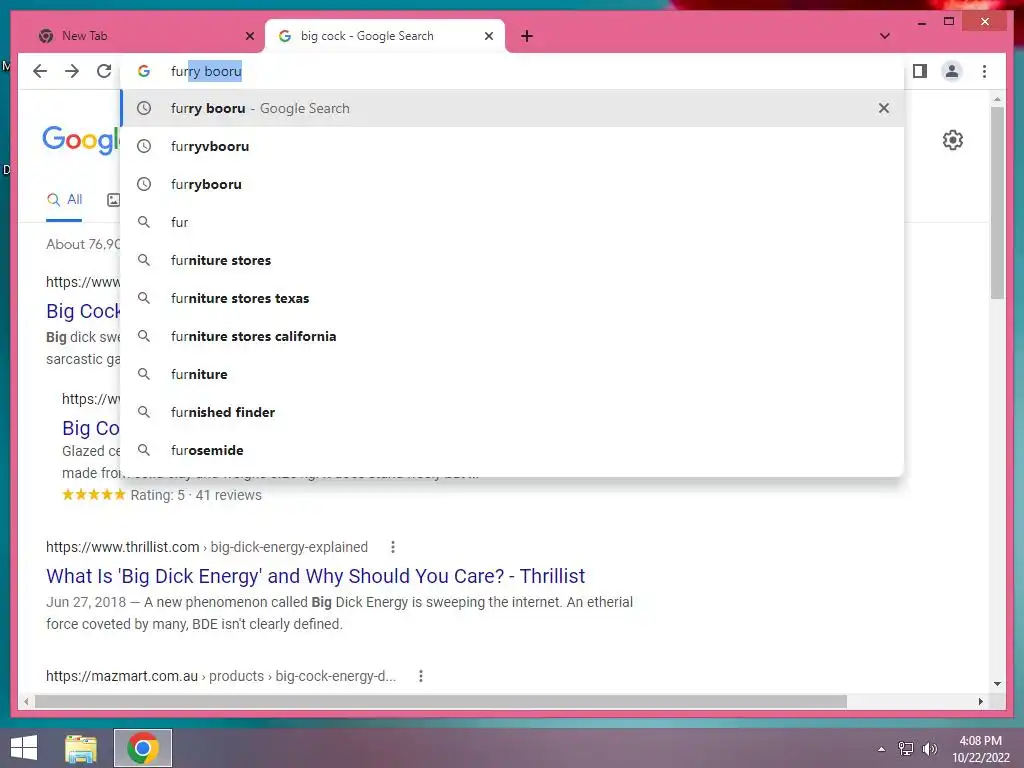Pick the 'furosemide' search suggestion
Viewport: 1024px width, 768px height.
click(512, 450)
